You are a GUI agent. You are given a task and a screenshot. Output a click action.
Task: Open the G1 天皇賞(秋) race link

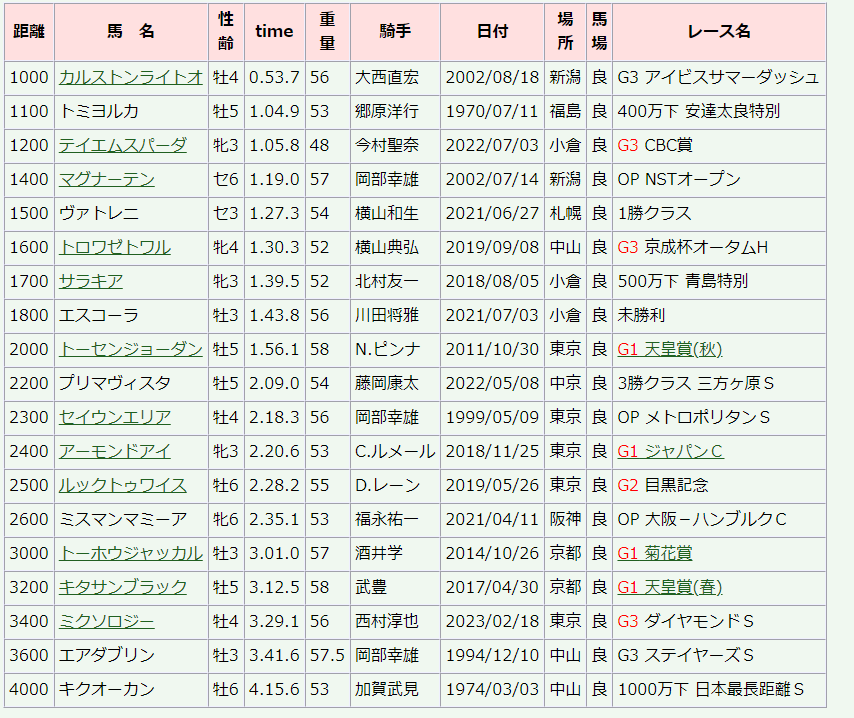coord(669,349)
